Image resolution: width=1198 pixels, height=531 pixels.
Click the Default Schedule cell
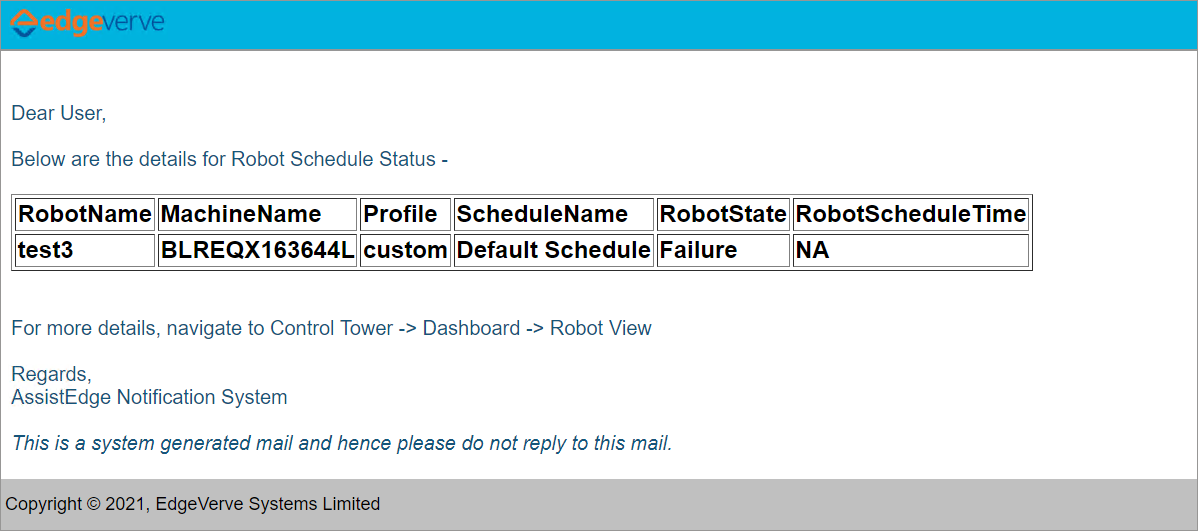click(554, 251)
